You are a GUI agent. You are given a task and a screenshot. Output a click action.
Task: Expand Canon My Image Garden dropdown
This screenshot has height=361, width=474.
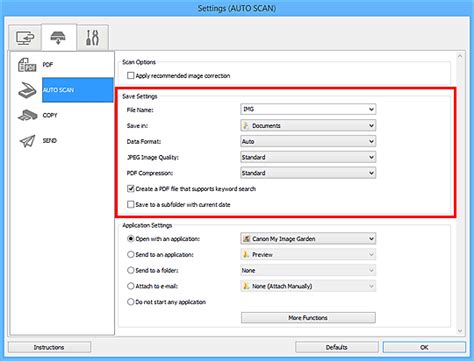click(308, 239)
